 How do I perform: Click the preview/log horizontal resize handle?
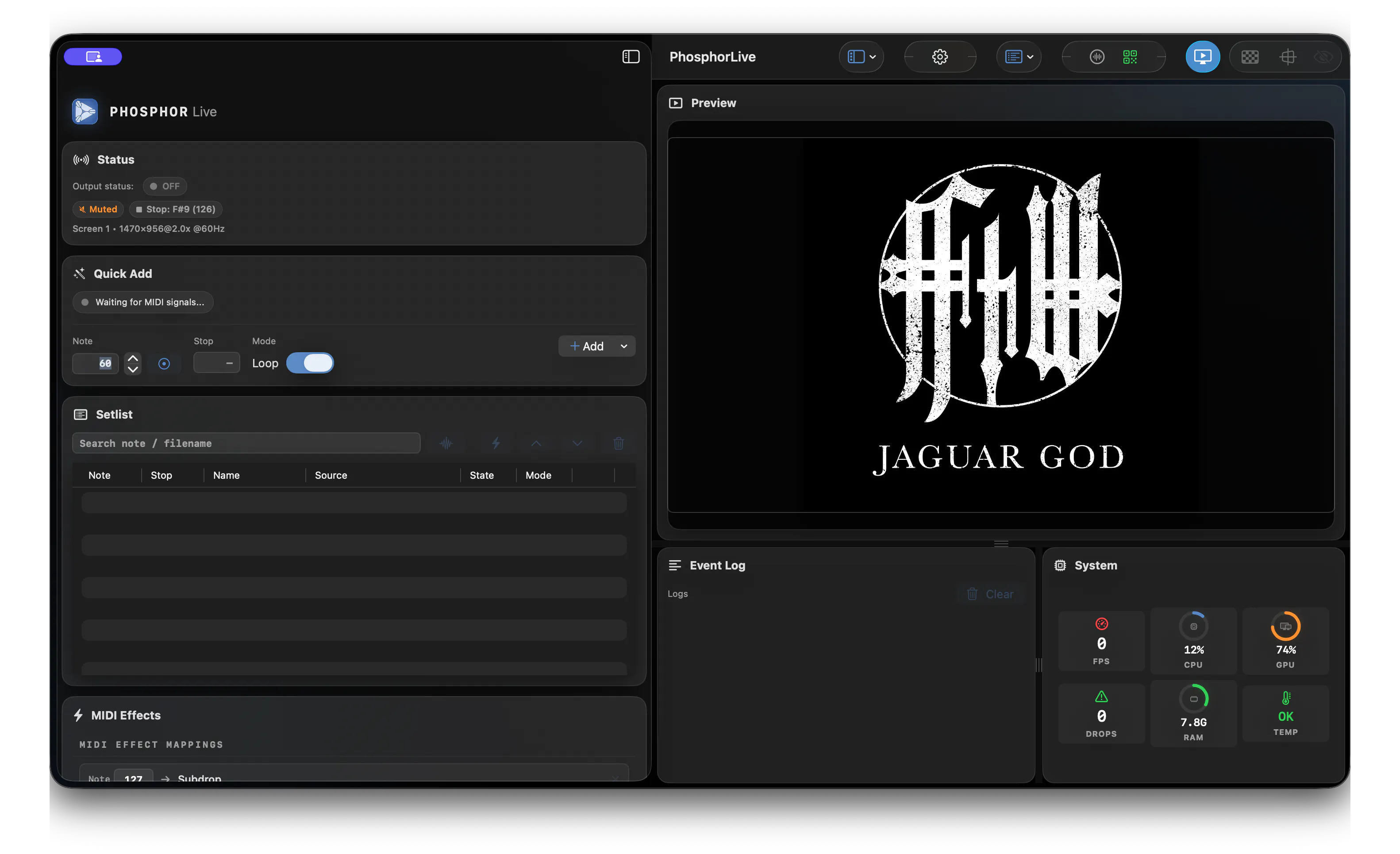click(1001, 544)
